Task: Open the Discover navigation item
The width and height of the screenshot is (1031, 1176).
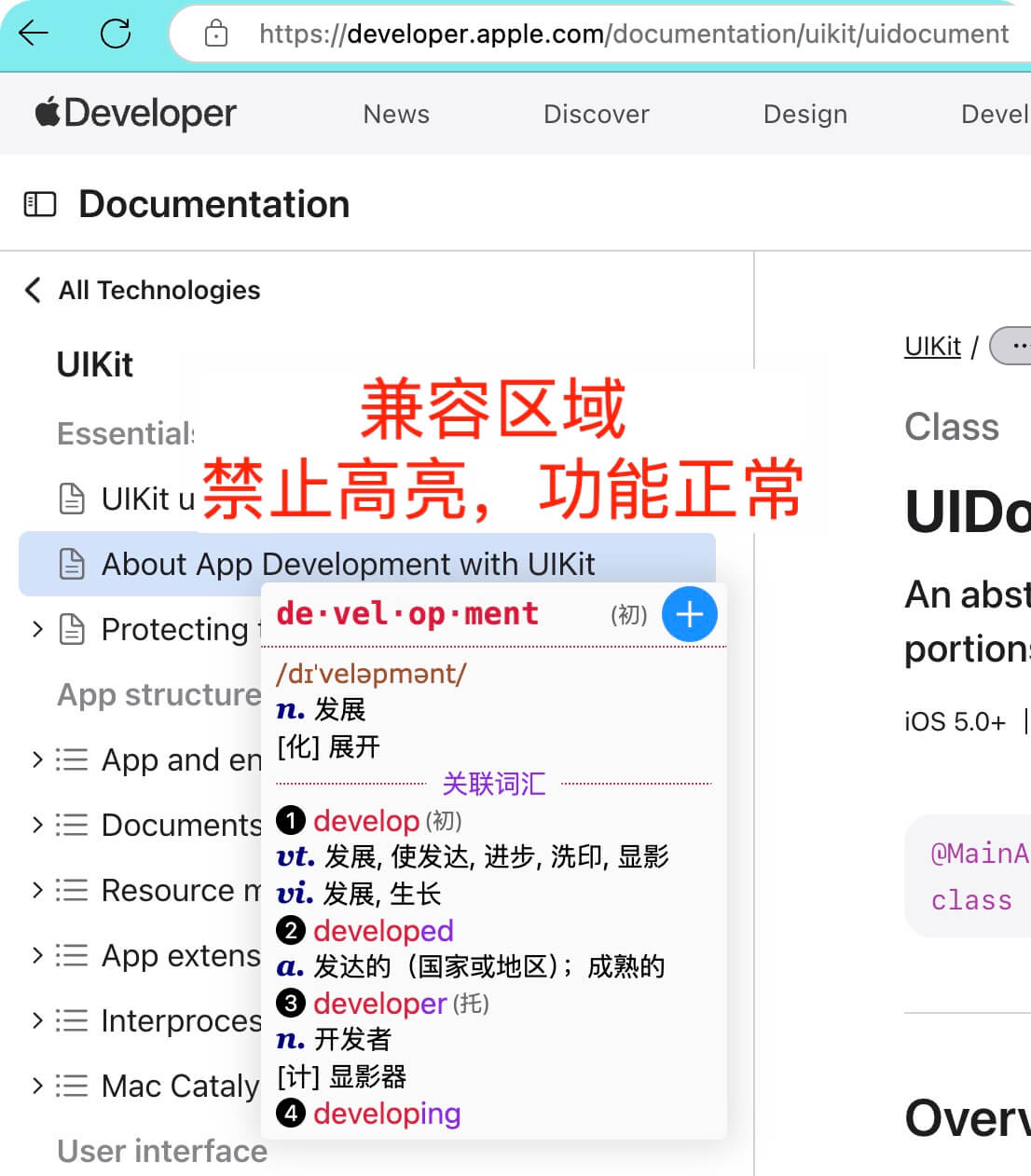Action: click(x=596, y=114)
